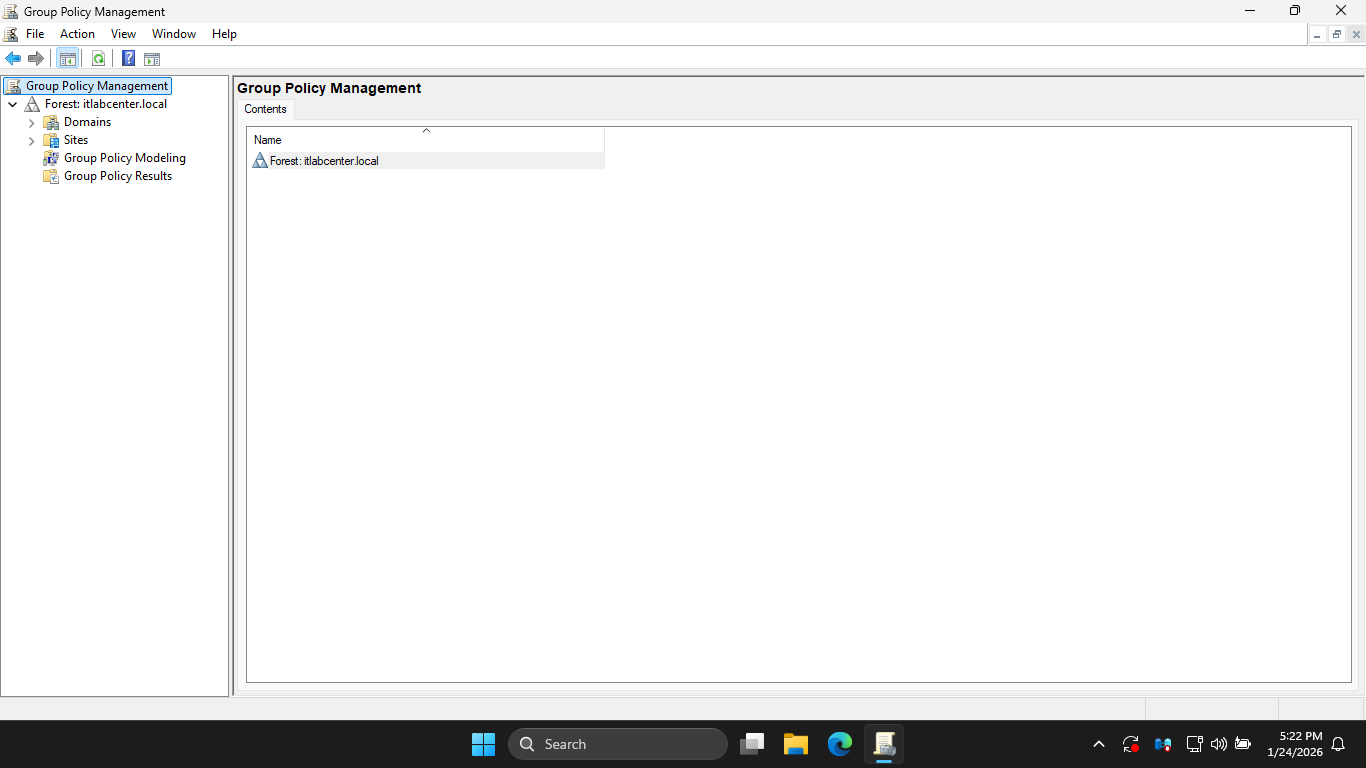Click the green Refresh toolbar icon
1366x768 pixels.
[x=98, y=59]
